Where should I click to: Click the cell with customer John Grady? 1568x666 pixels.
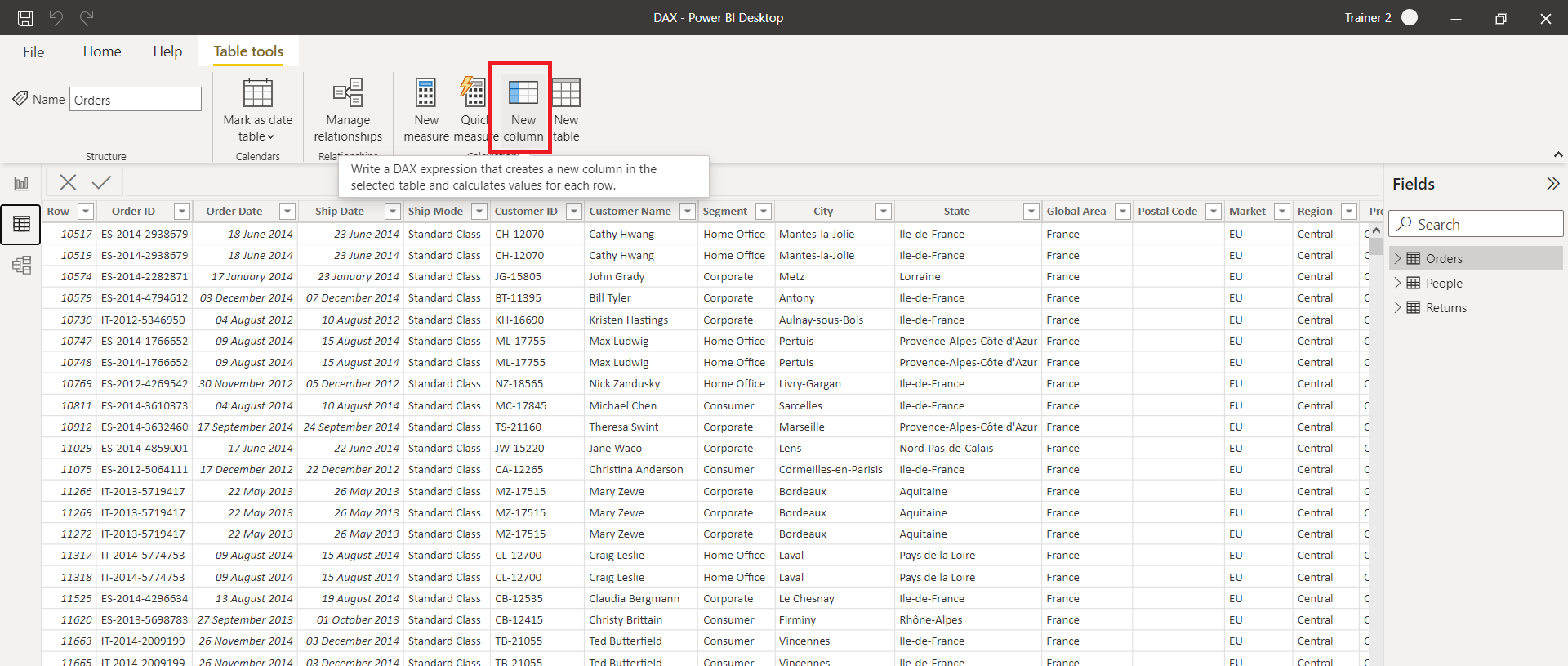tap(641, 276)
